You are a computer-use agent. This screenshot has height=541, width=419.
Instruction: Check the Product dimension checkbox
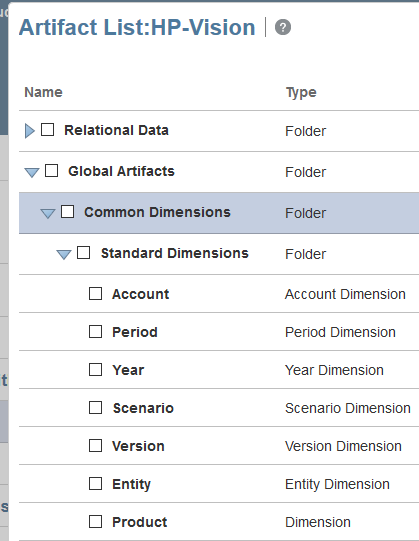click(96, 522)
